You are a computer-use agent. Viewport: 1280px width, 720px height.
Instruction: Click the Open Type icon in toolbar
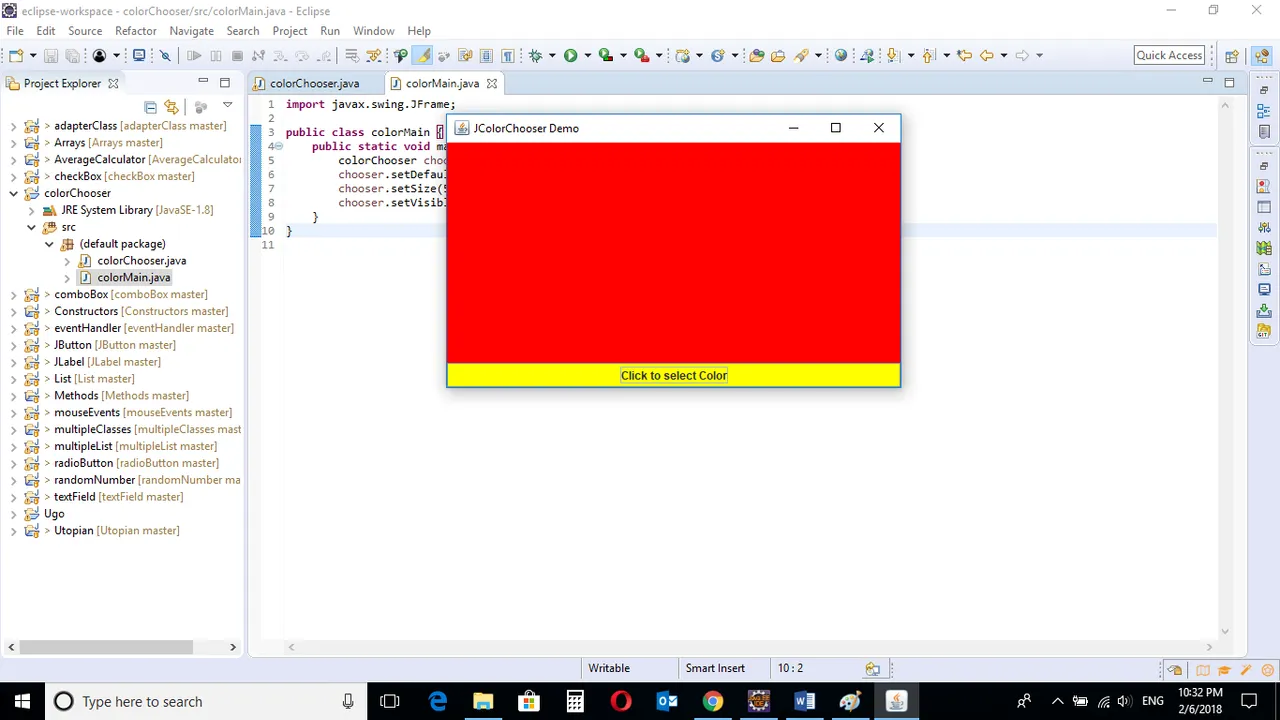click(x=757, y=56)
